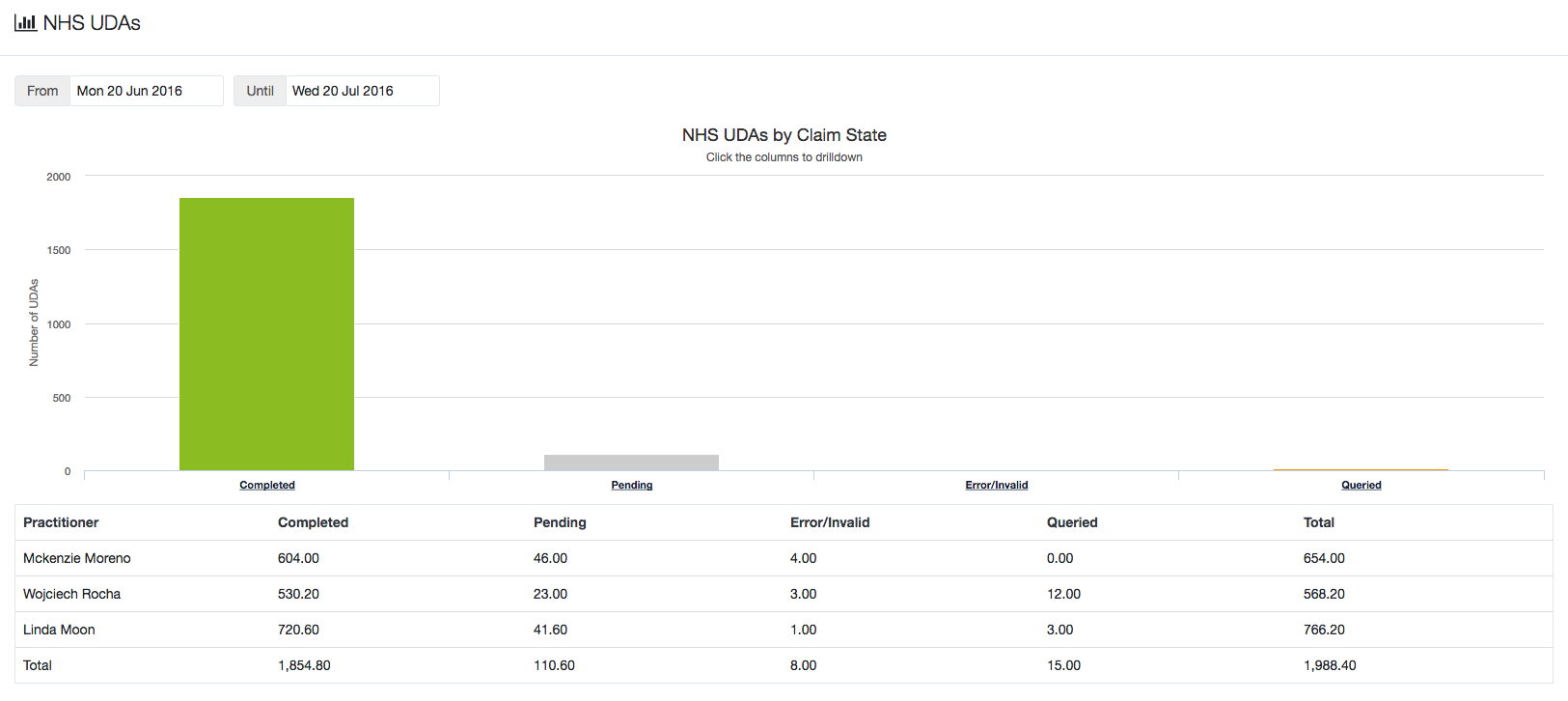The width and height of the screenshot is (1568, 701).
Task: Select the Linda Moon row name
Action: [x=59, y=630]
